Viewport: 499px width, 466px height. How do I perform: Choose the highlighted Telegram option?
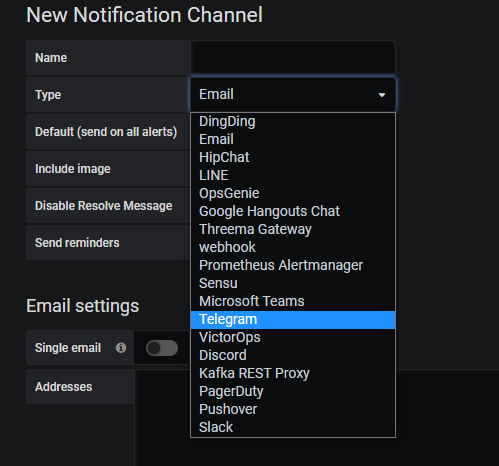tap(293, 320)
